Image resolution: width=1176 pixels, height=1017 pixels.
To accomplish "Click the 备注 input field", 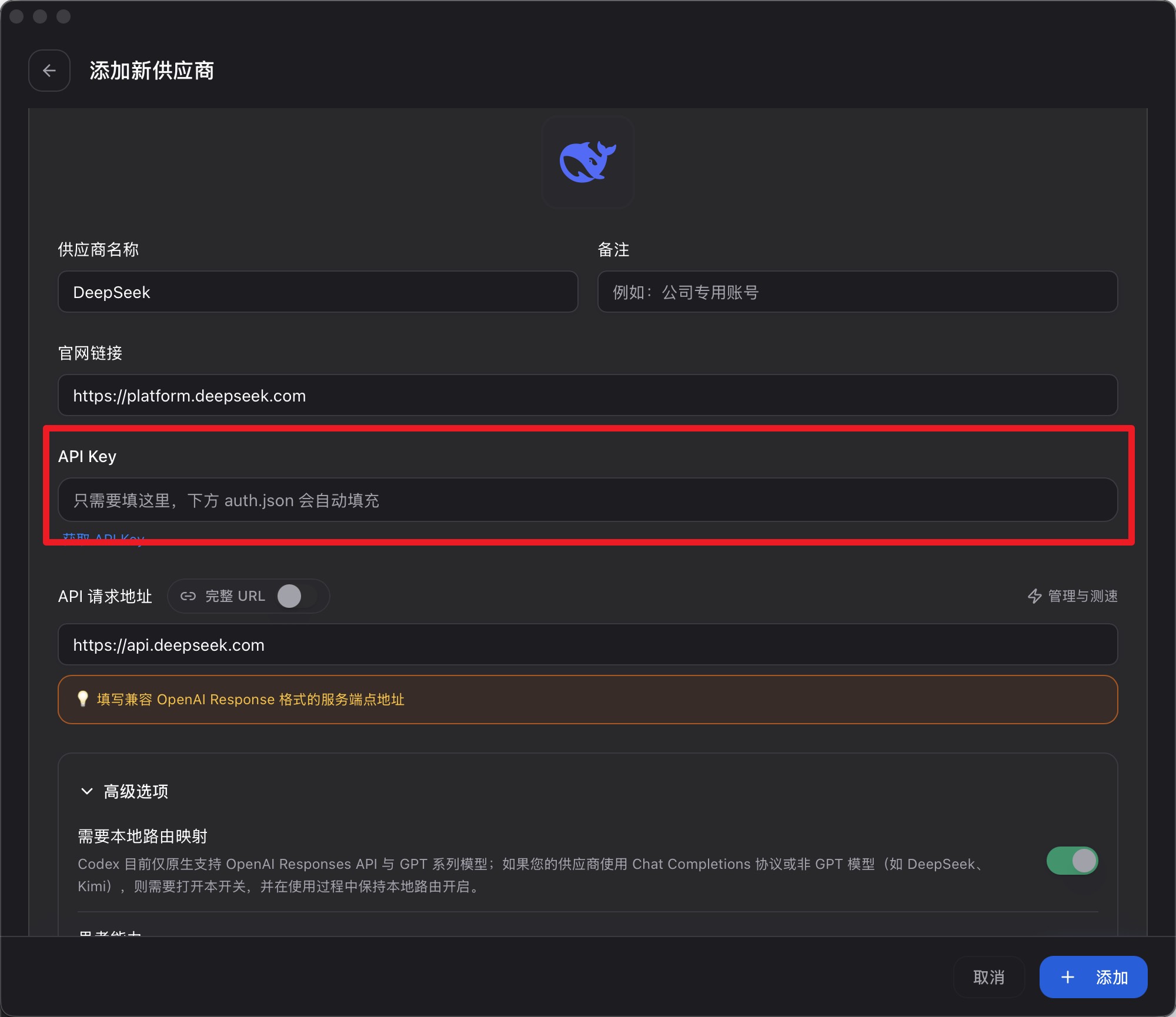I will click(857, 292).
